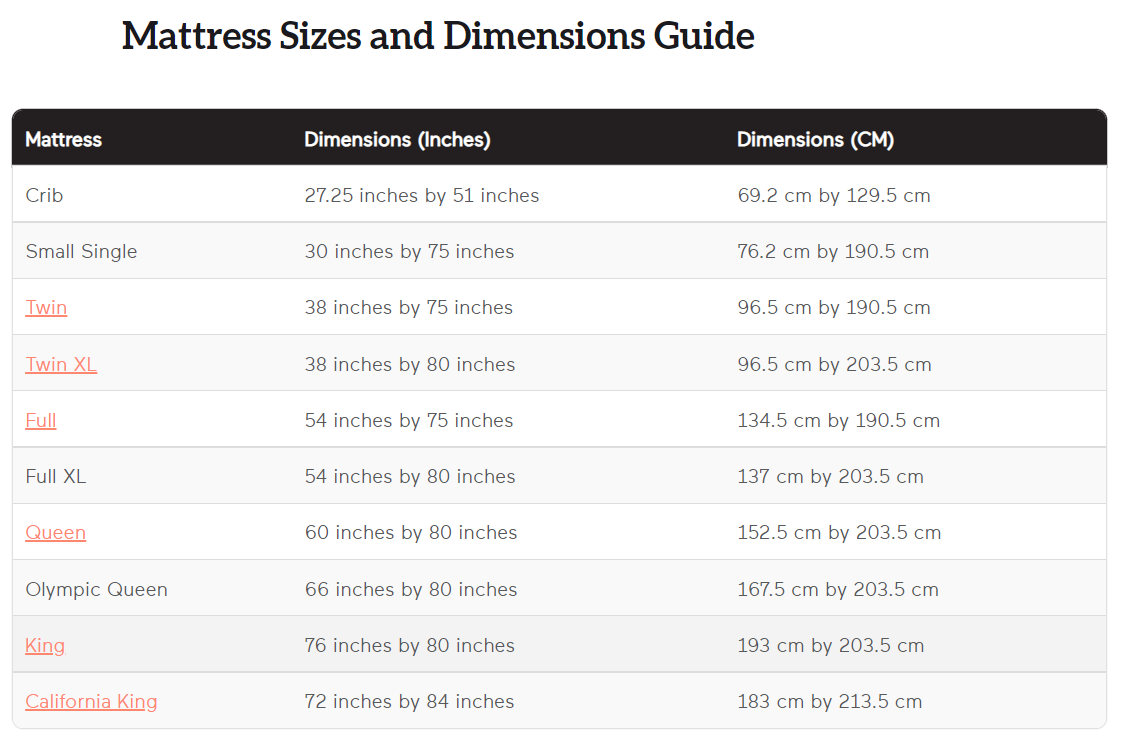This screenshot has height=739, width=1125.
Task: Click the 60 inches by 80 inches cell
Action: pyautogui.click(x=411, y=532)
